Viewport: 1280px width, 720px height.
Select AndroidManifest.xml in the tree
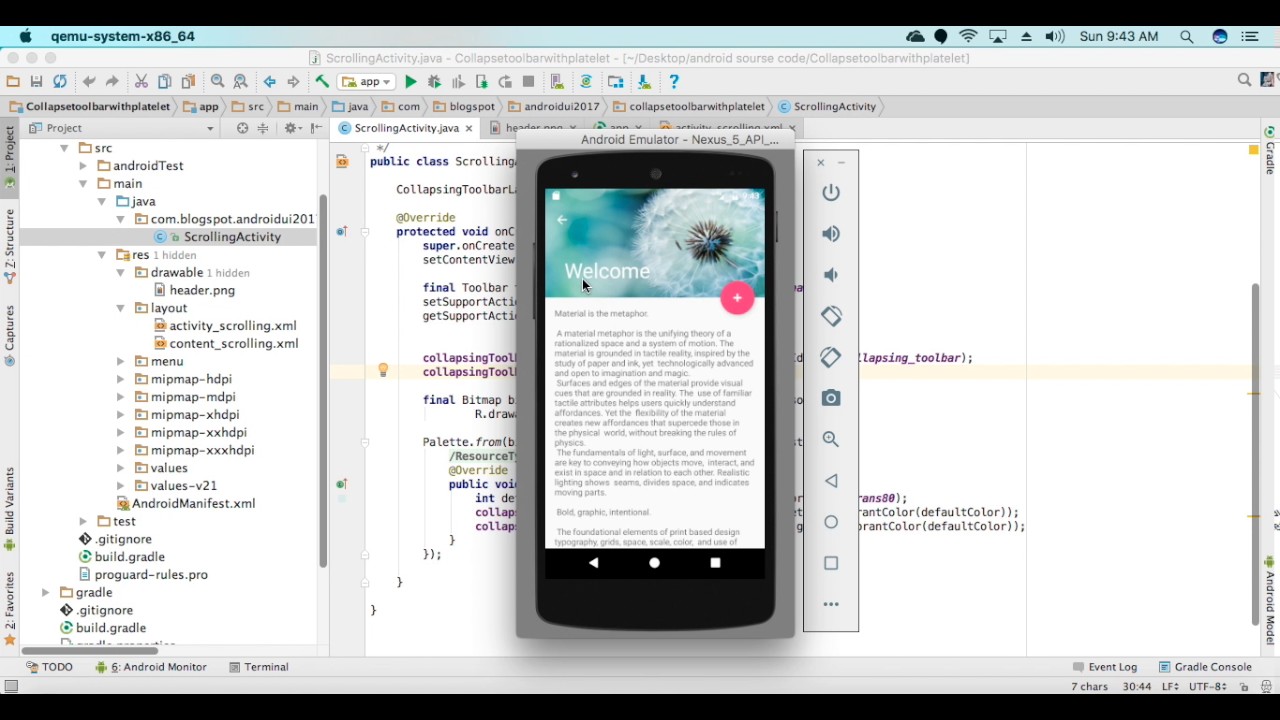(193, 504)
